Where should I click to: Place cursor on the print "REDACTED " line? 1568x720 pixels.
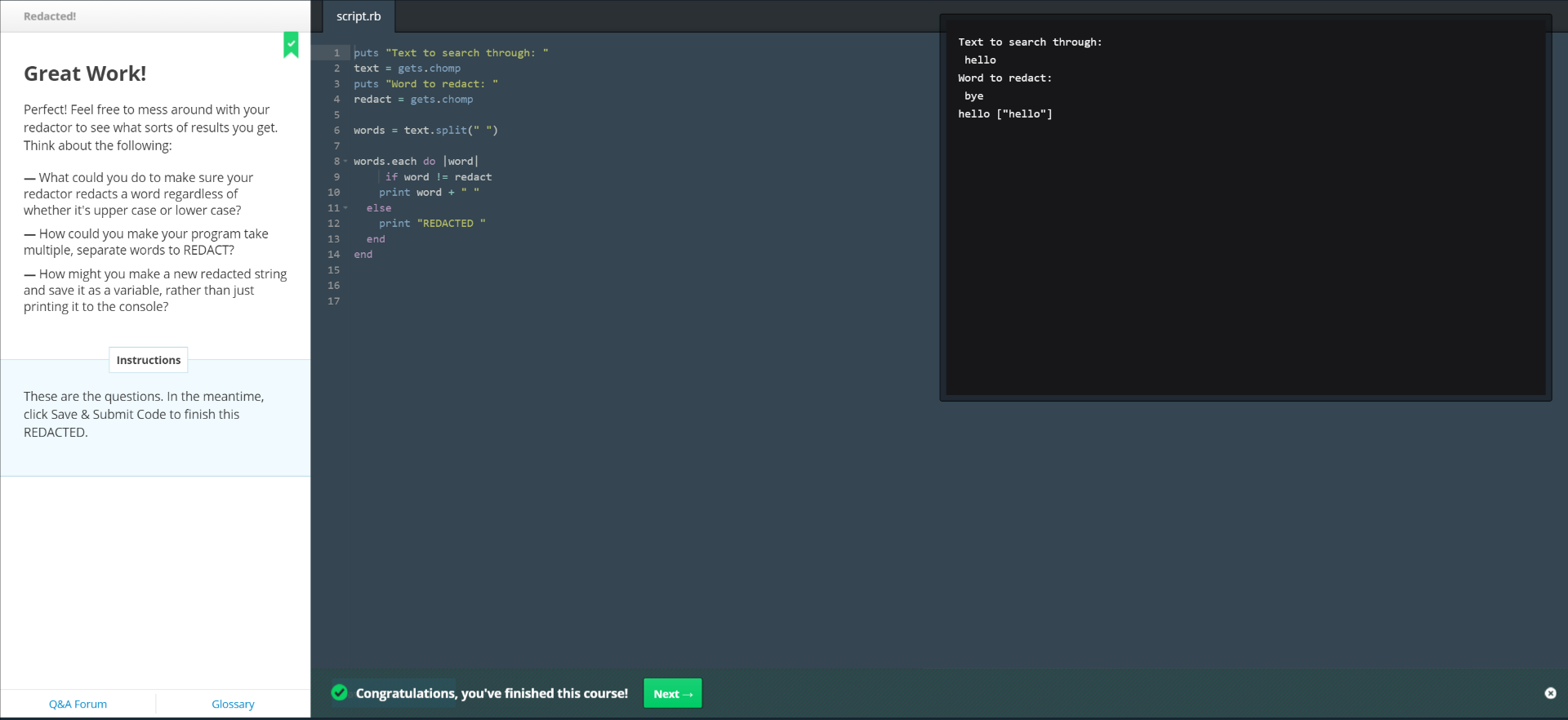432,224
